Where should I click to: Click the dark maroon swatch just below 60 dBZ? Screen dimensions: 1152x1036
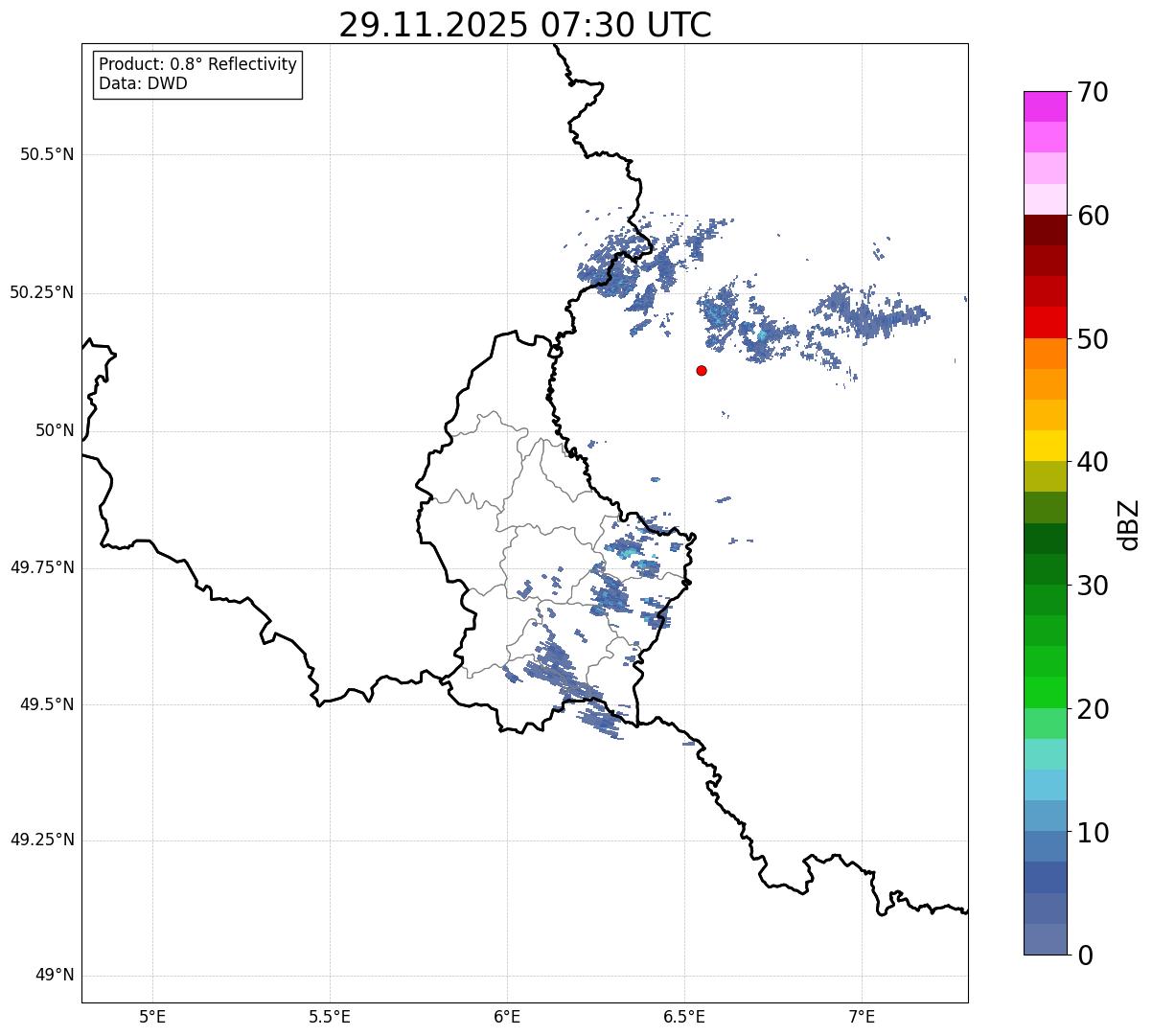(x=1045, y=230)
